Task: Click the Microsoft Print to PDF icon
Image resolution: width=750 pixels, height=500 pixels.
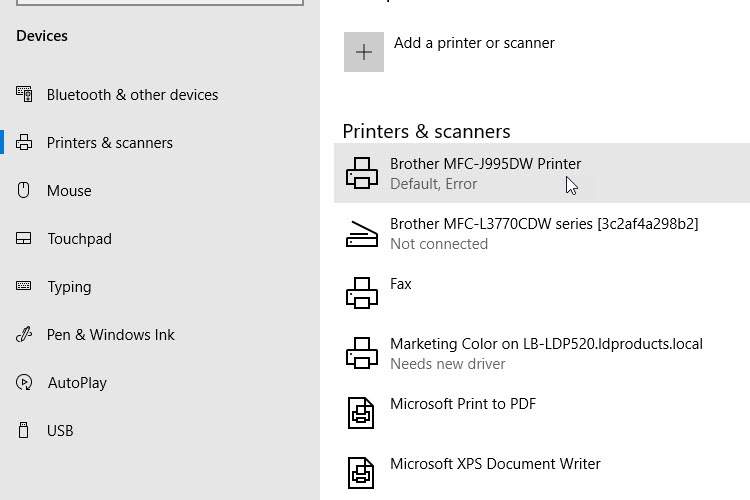Action: click(361, 414)
